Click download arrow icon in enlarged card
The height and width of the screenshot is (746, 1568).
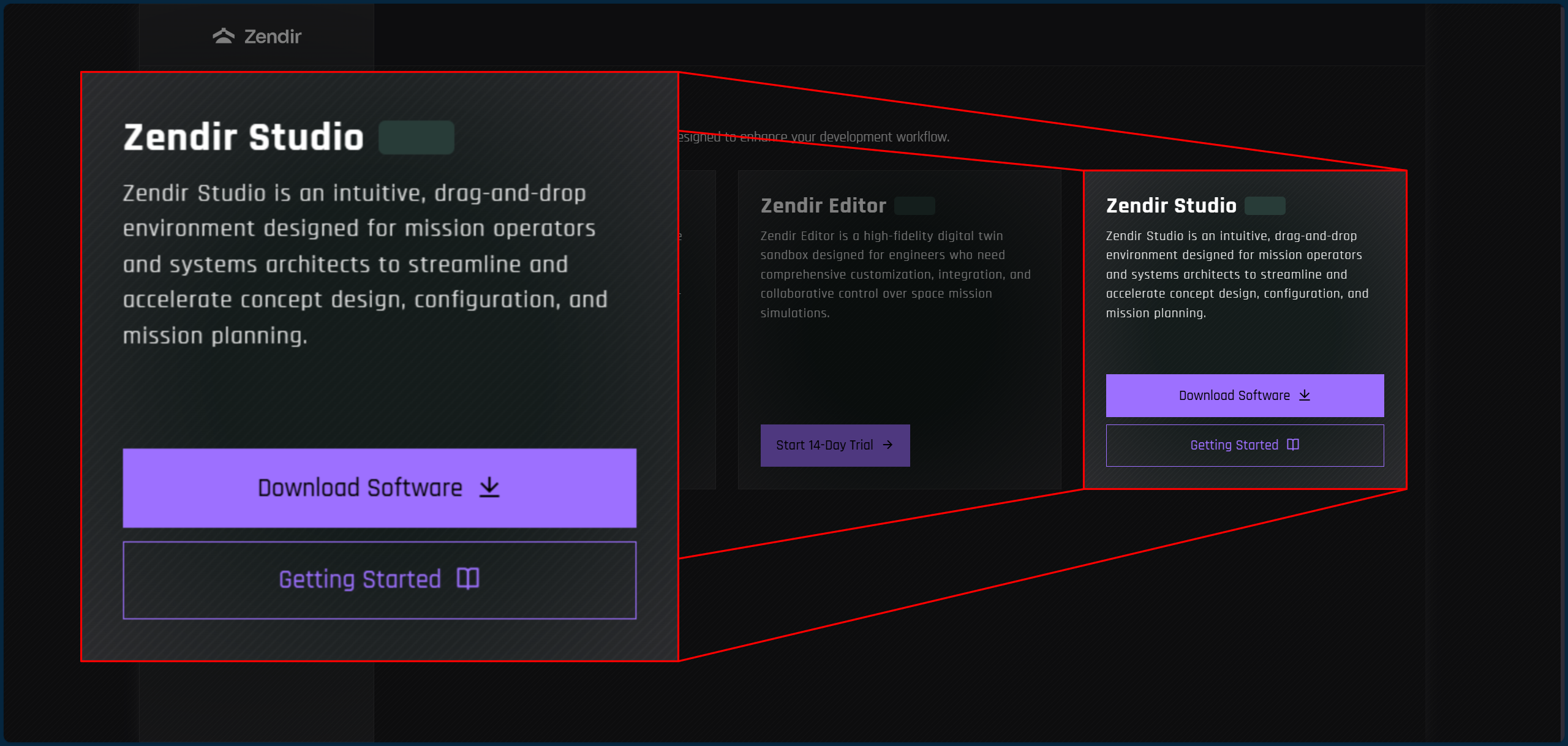(x=489, y=488)
